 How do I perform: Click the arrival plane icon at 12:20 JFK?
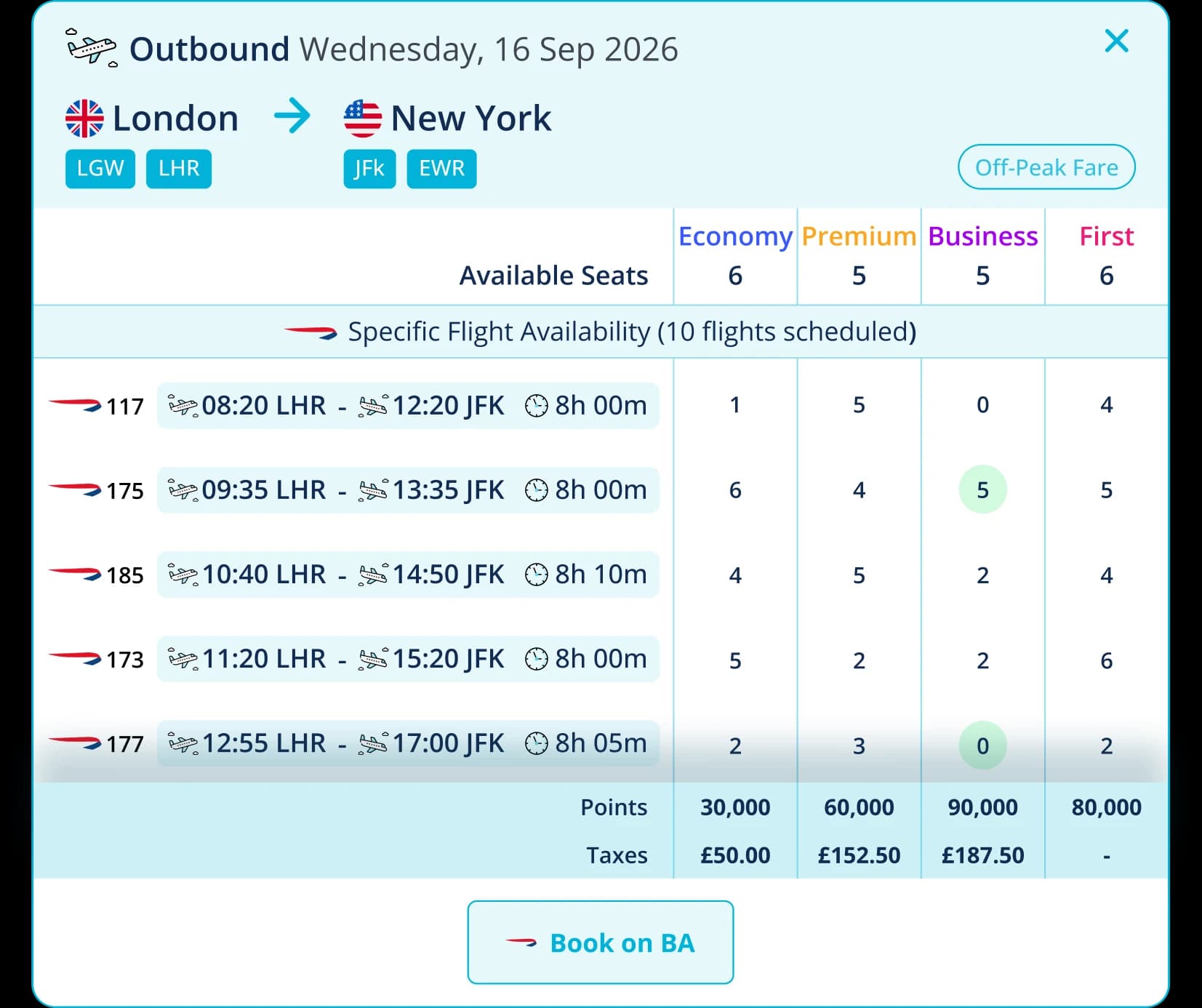tap(374, 406)
